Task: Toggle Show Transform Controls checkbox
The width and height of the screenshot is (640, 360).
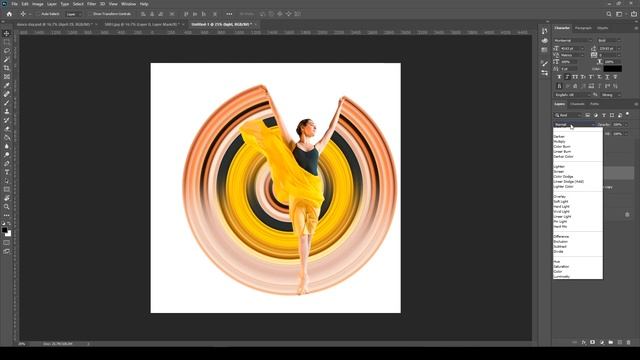Action: [89, 14]
